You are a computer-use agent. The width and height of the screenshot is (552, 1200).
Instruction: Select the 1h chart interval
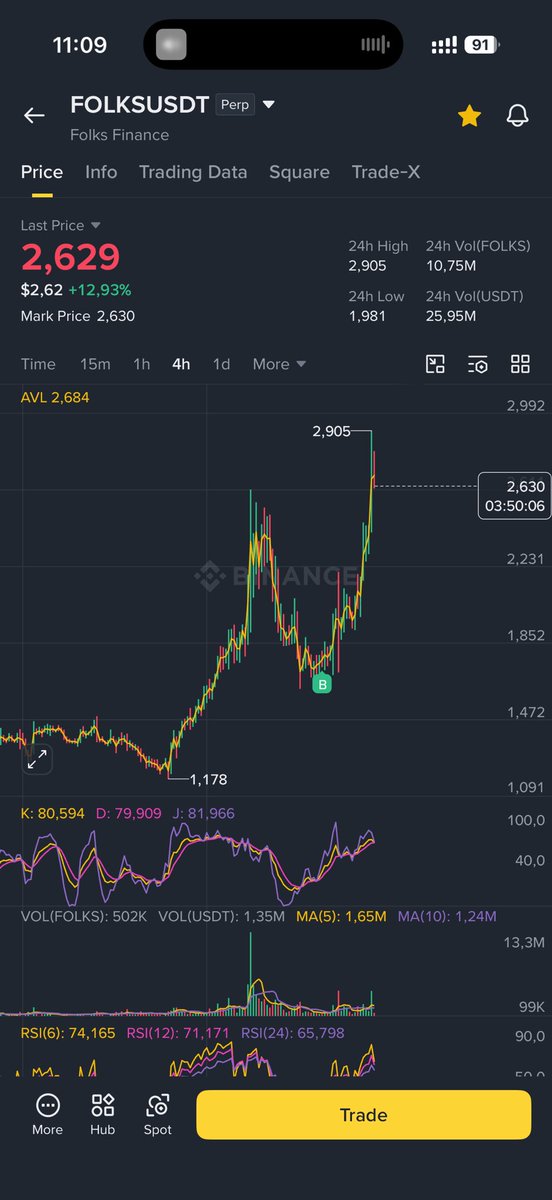142,364
